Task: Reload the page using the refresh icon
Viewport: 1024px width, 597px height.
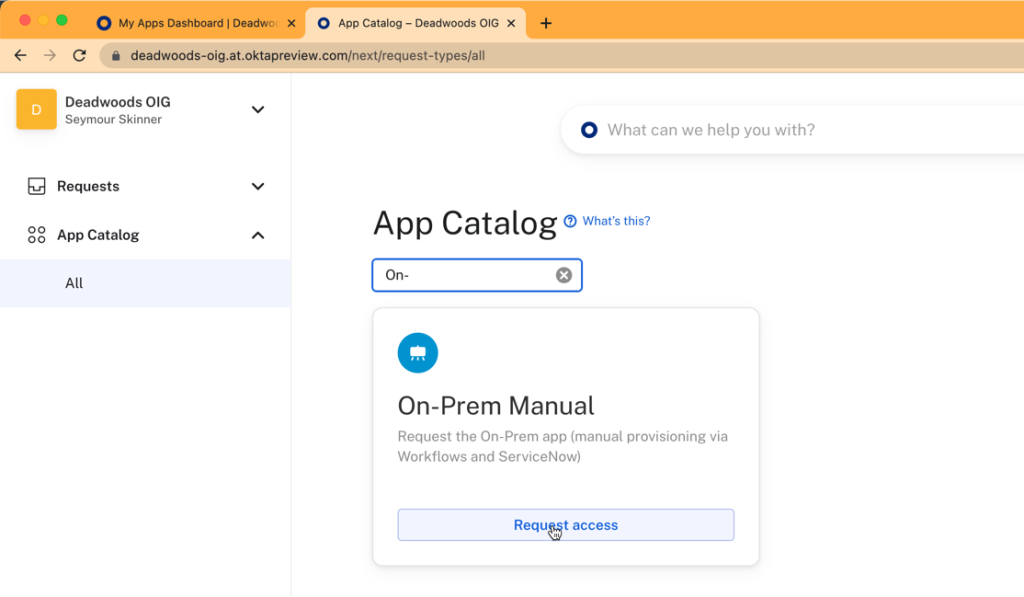Action: [x=79, y=56]
